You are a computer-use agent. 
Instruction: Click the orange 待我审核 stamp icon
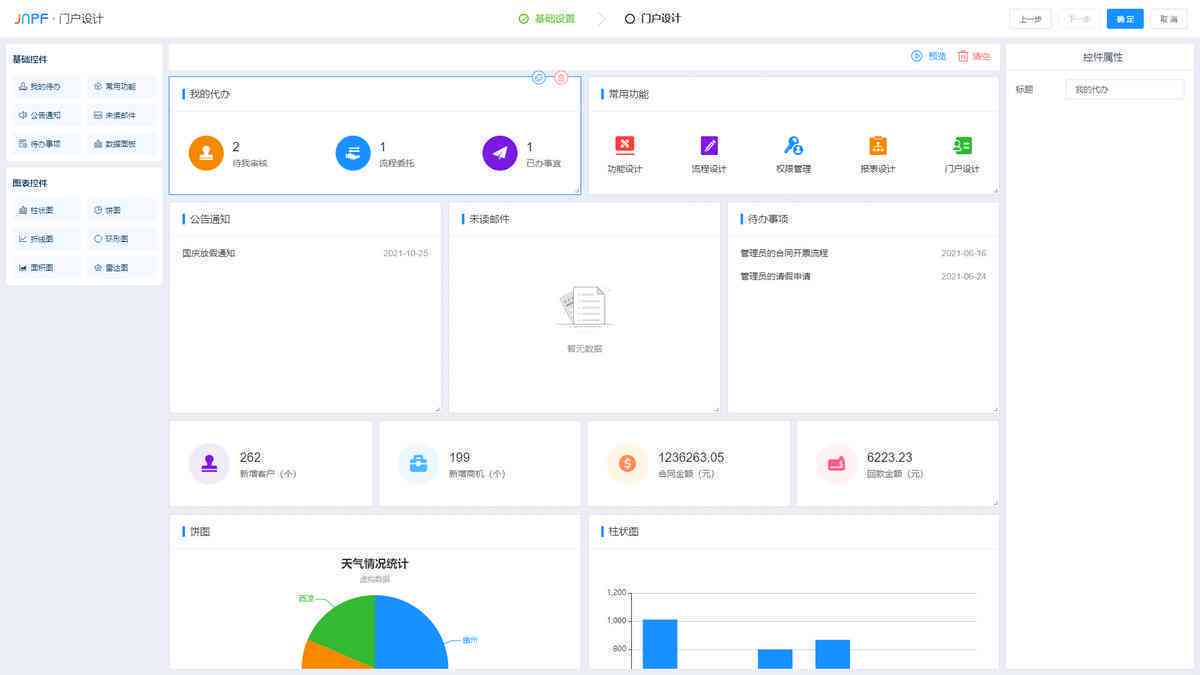pos(206,153)
